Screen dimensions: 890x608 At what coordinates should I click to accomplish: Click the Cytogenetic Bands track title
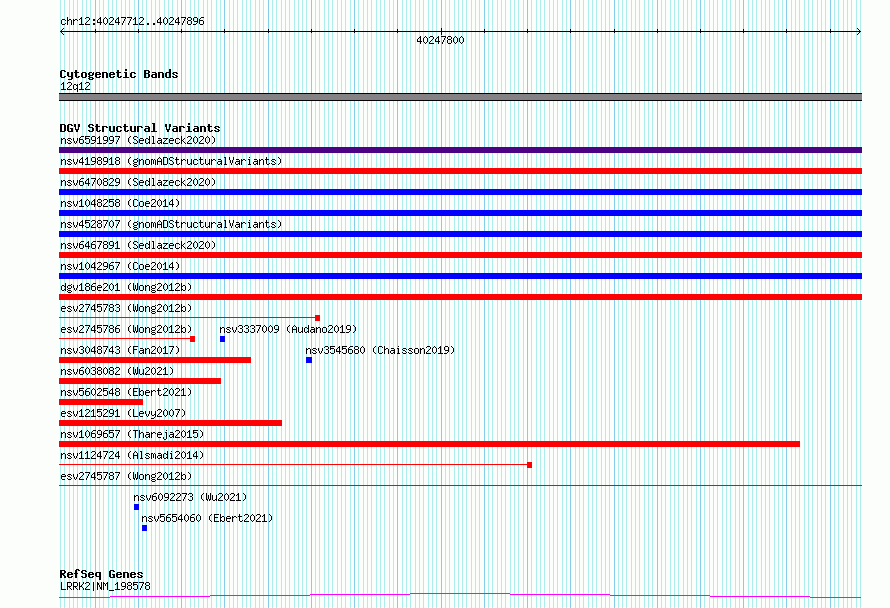(x=119, y=74)
